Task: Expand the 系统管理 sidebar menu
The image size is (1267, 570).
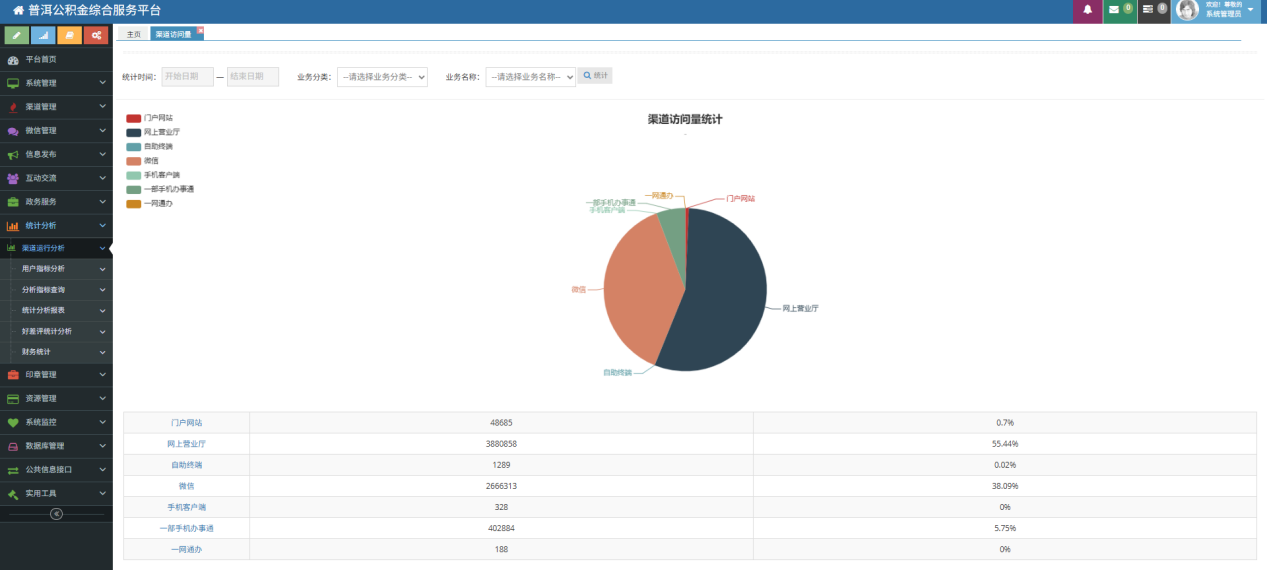Action: pos(56,83)
